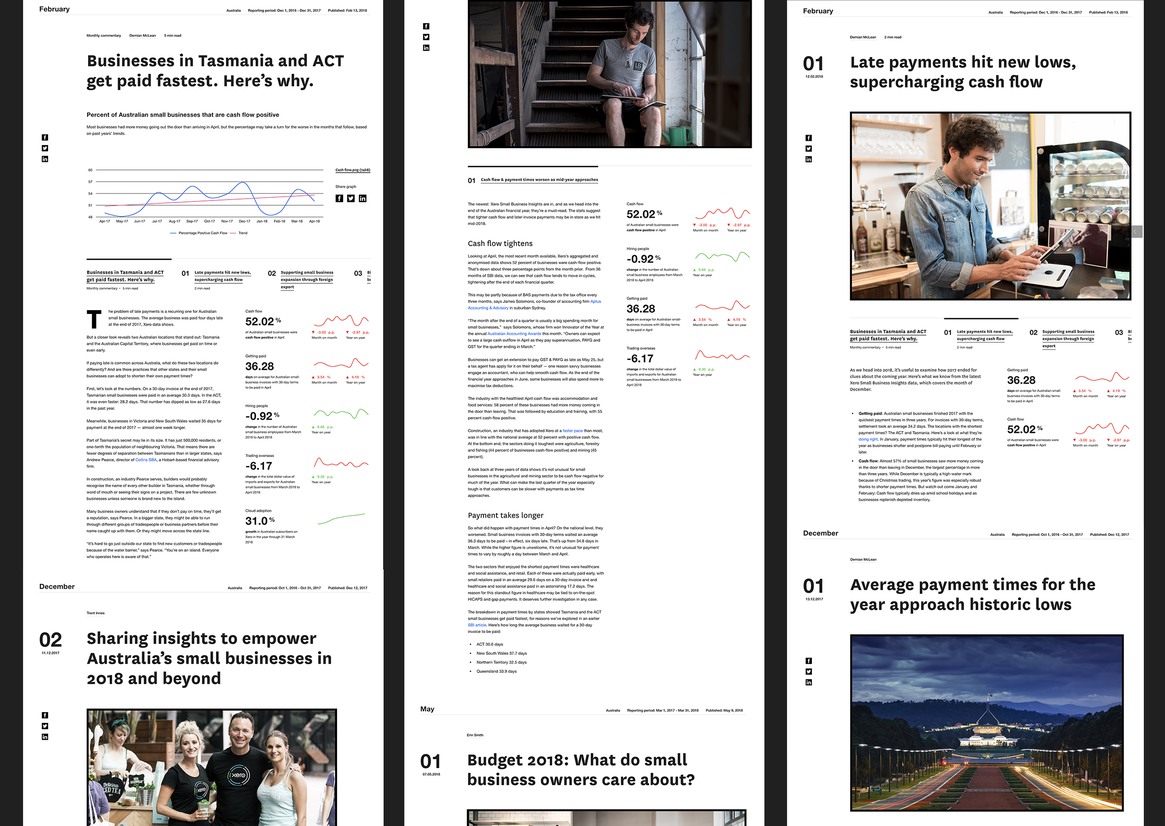
Task: Select '01 Late payments hit new lows' tab under barista photo
Action: click(x=979, y=335)
